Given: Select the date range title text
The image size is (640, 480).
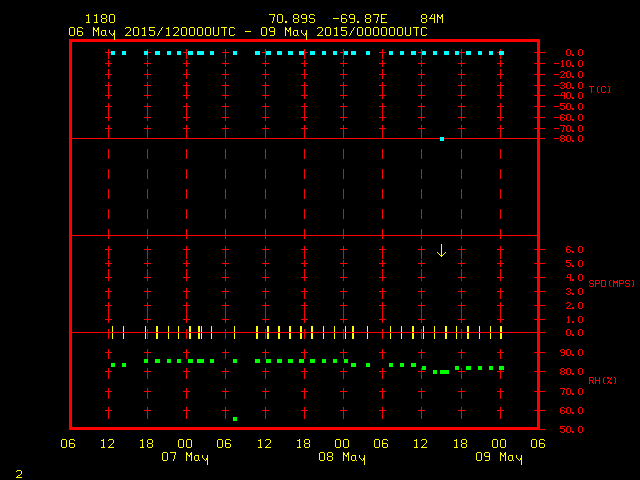Looking at the screenshot, I should pyautogui.click(x=247, y=31).
